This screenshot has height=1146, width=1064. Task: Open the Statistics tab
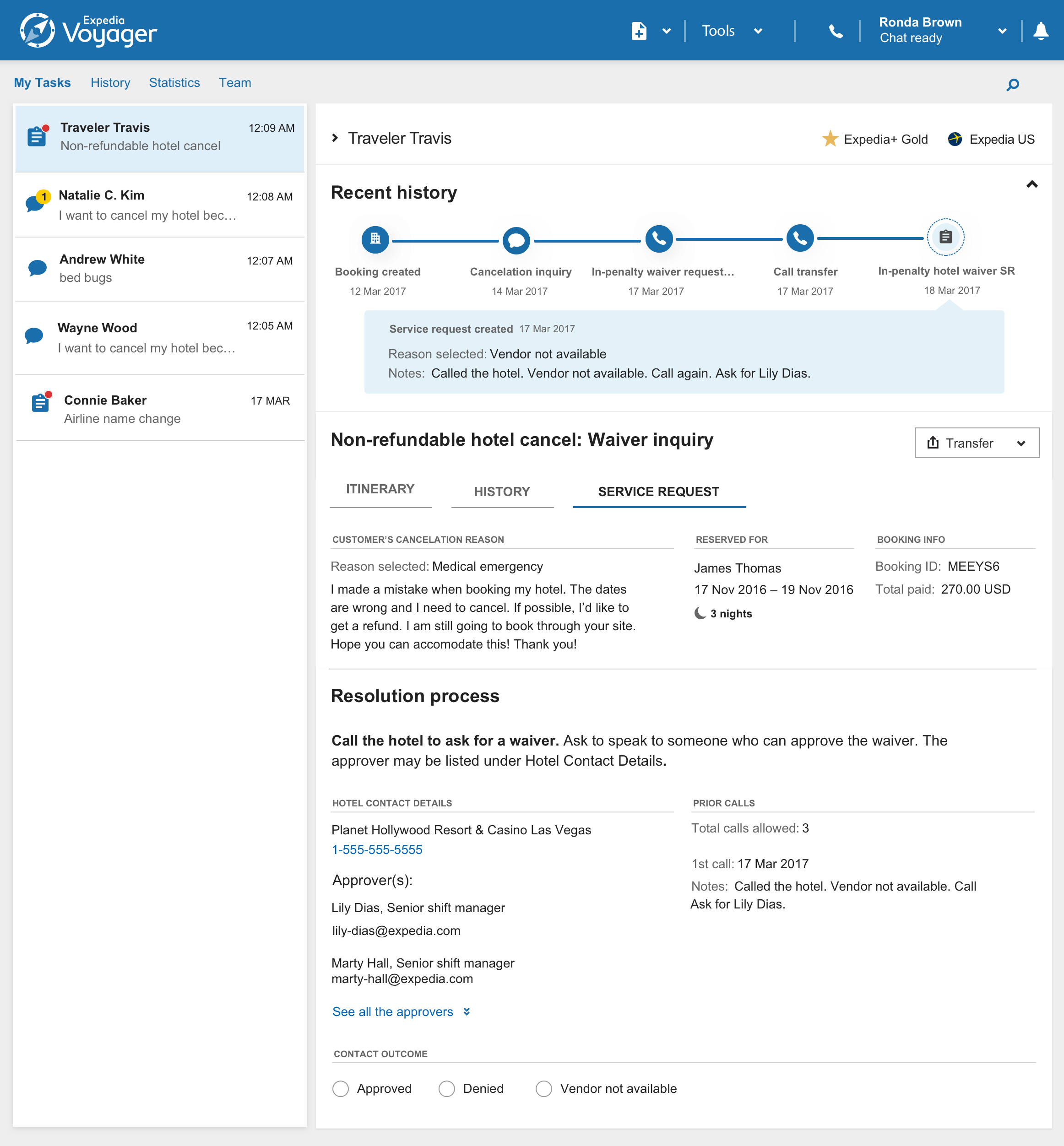[174, 83]
